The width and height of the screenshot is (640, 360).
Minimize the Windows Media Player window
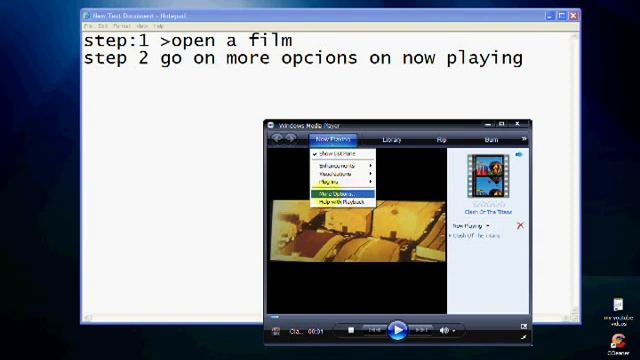click(x=488, y=124)
